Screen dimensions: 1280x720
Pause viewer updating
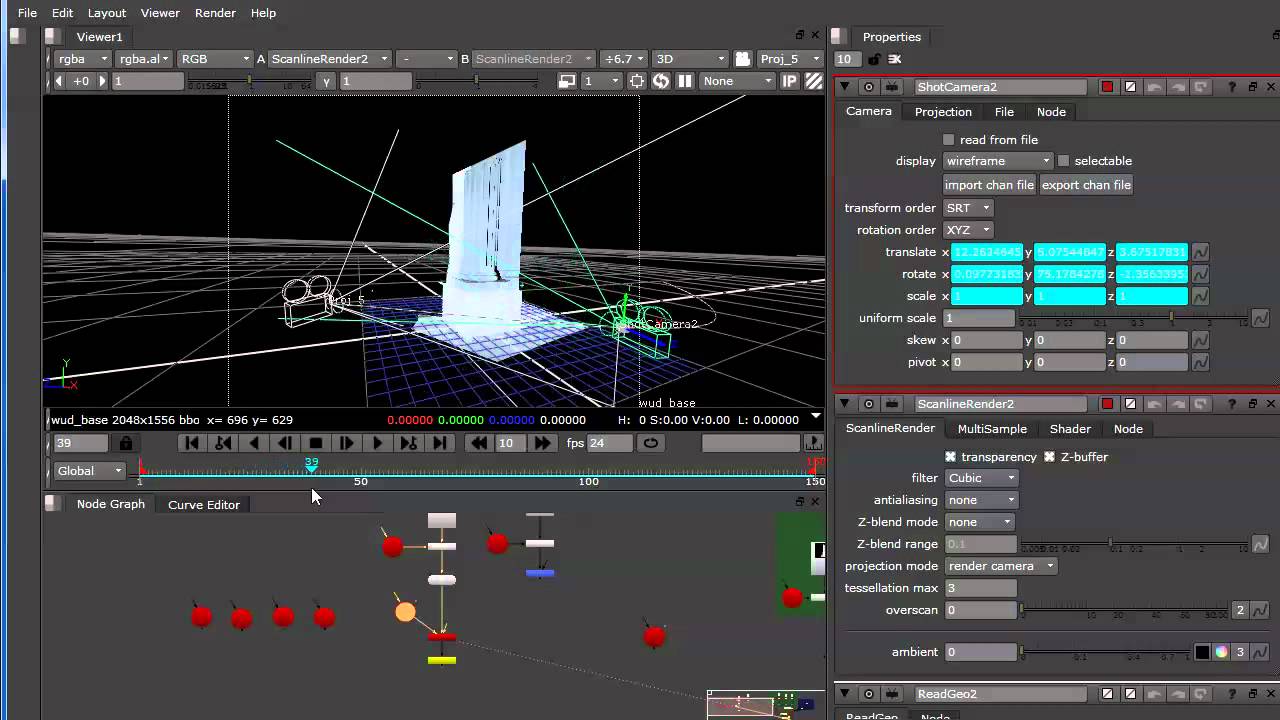click(x=685, y=81)
